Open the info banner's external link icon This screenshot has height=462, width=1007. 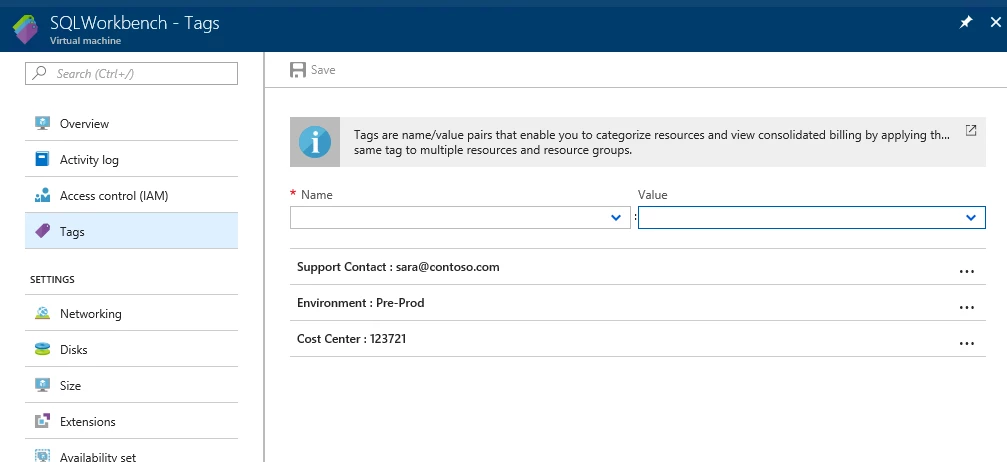(971, 130)
